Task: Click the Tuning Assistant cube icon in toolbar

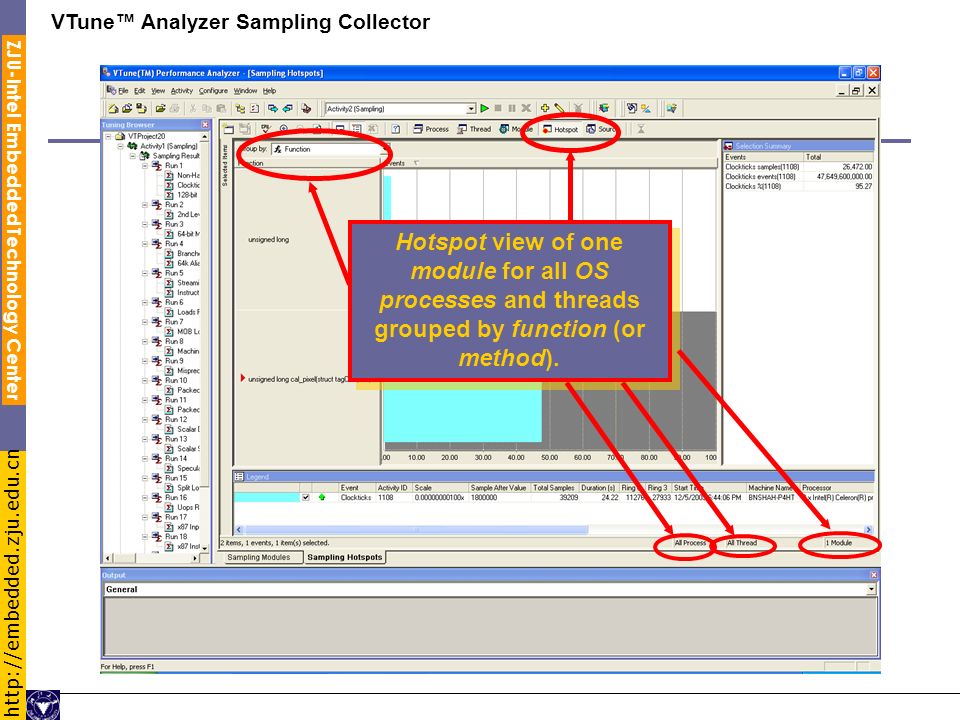Action: click(x=604, y=108)
